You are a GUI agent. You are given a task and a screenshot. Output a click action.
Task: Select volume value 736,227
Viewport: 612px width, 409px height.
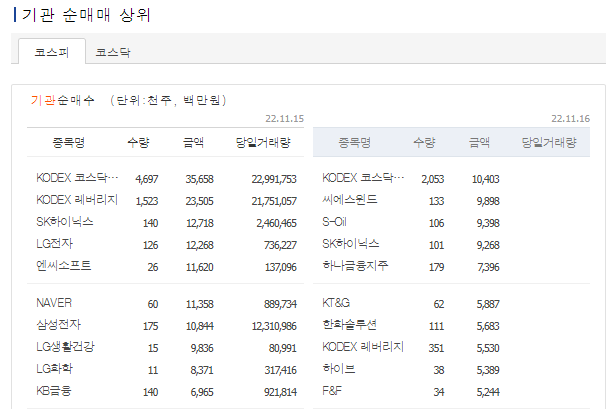(280, 245)
